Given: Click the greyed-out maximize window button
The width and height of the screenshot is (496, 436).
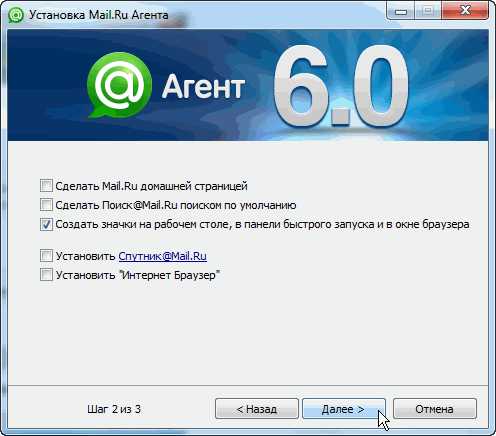Looking at the screenshot, I should coord(428,11).
